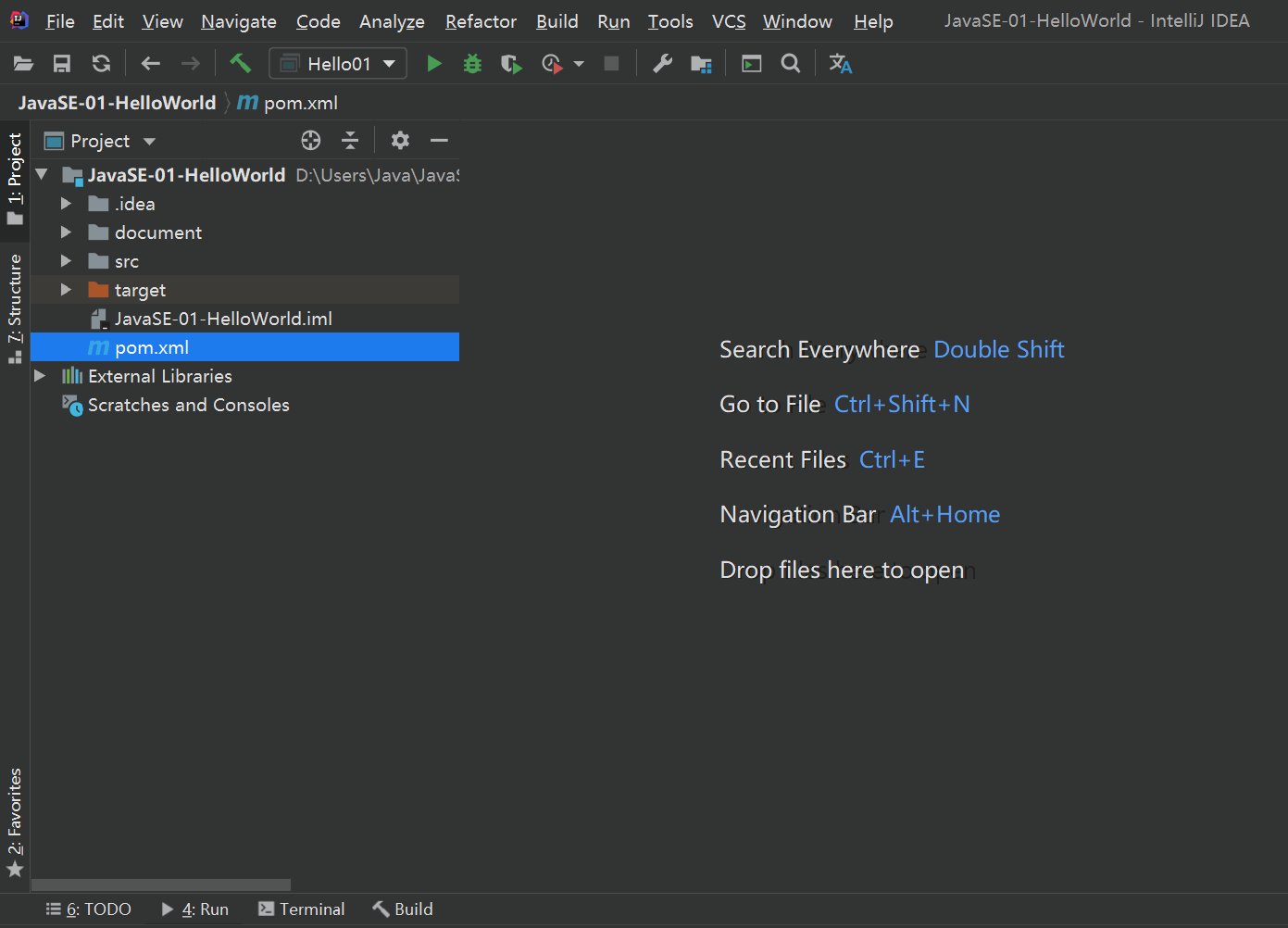Click the grey Stop square icon
Image resolution: width=1288 pixels, height=928 pixels.
pos(611,64)
